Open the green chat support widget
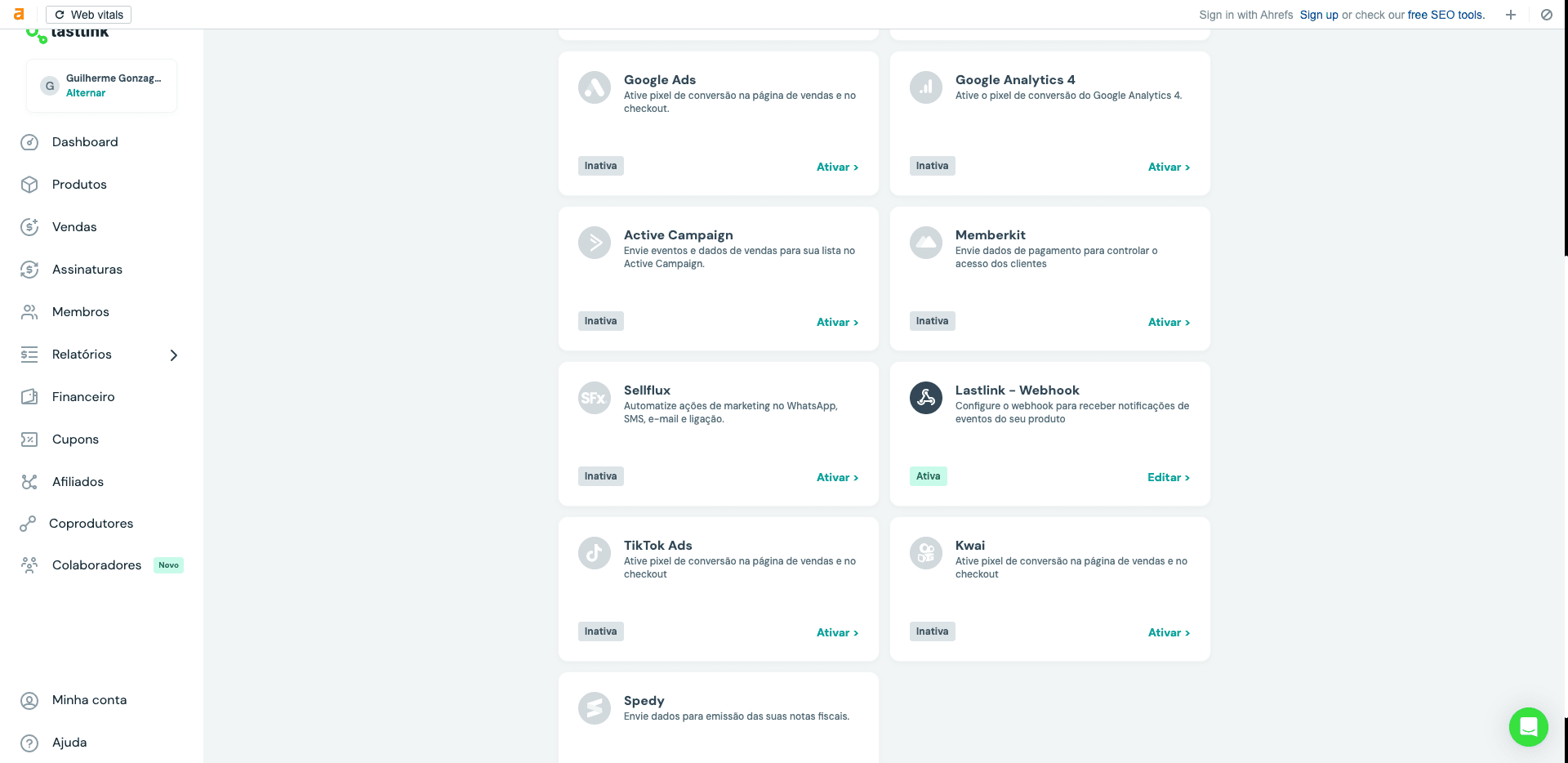1568x763 pixels. 1529,727
